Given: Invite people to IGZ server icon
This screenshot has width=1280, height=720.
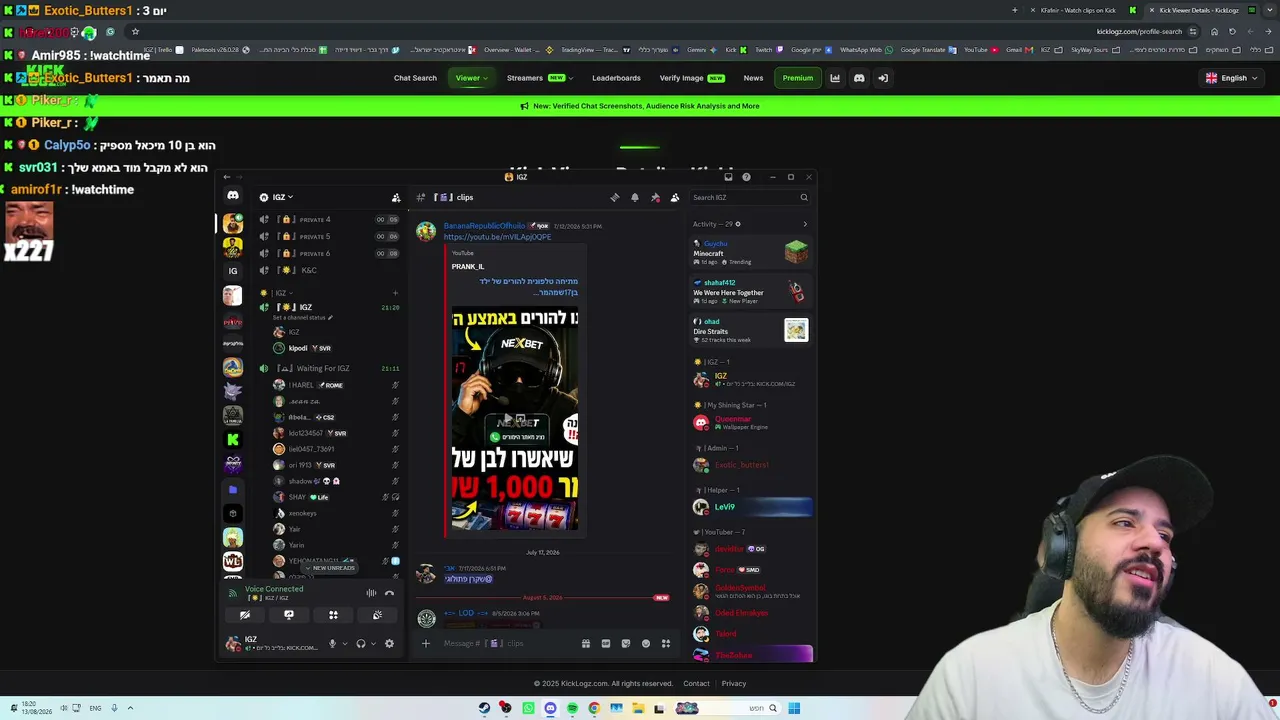Looking at the screenshot, I should 396,197.
